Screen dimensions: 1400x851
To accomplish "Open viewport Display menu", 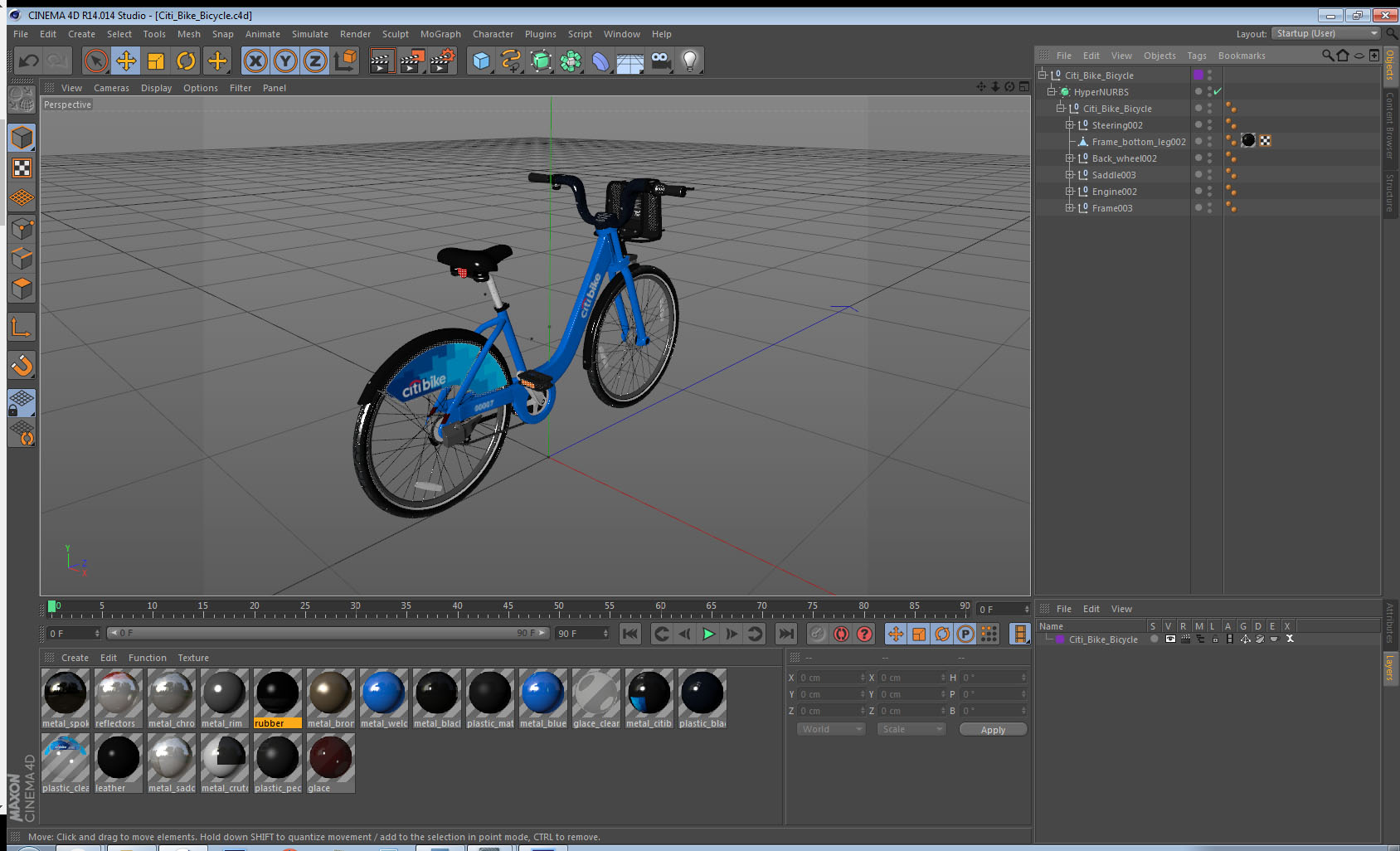I will (x=156, y=88).
